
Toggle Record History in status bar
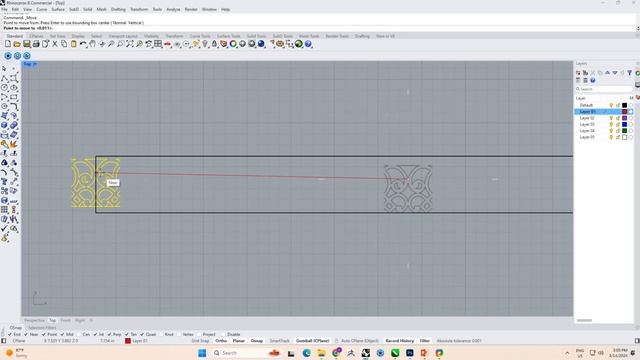[400, 341]
